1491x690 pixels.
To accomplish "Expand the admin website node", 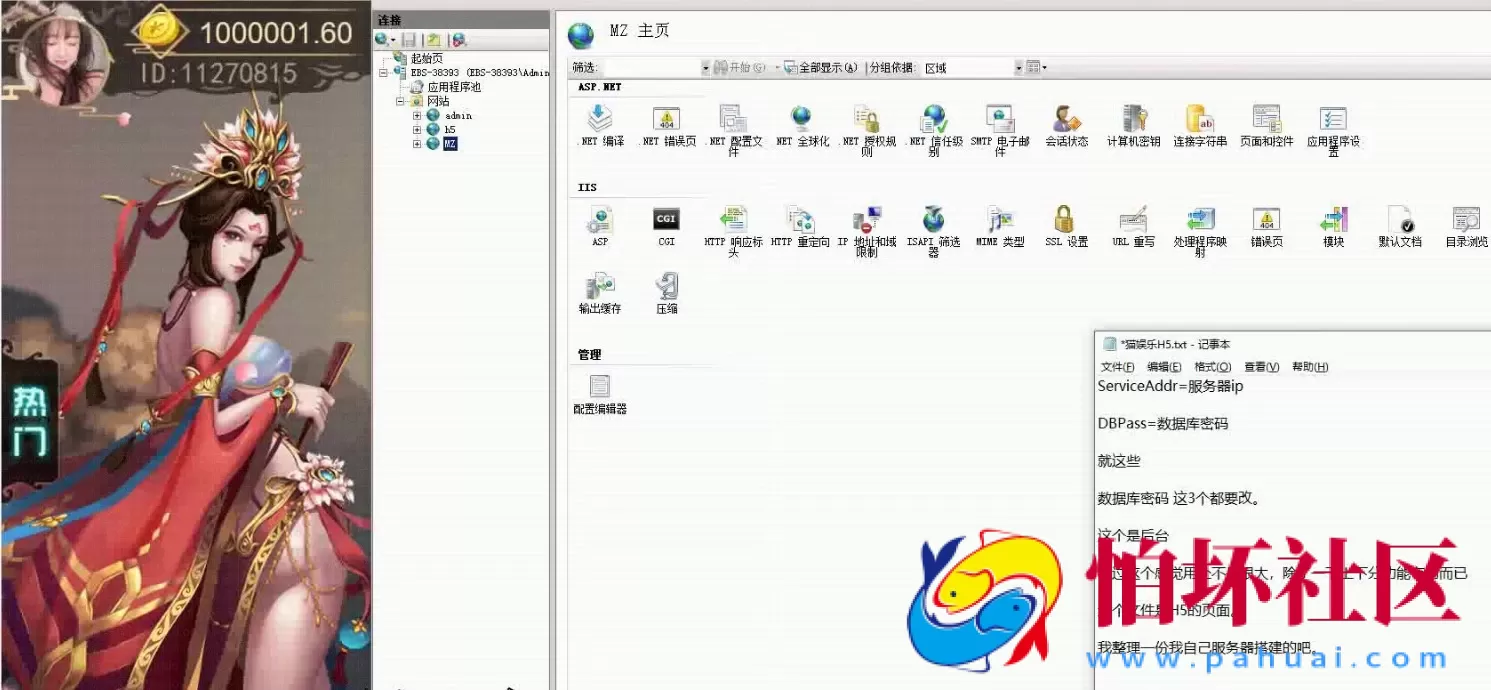I will [418, 115].
